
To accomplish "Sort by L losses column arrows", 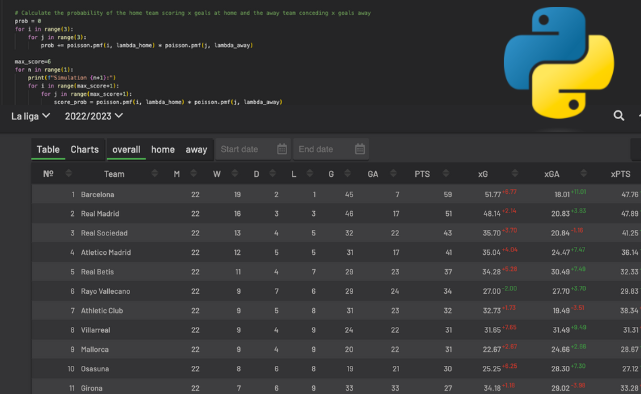I will coord(309,173).
